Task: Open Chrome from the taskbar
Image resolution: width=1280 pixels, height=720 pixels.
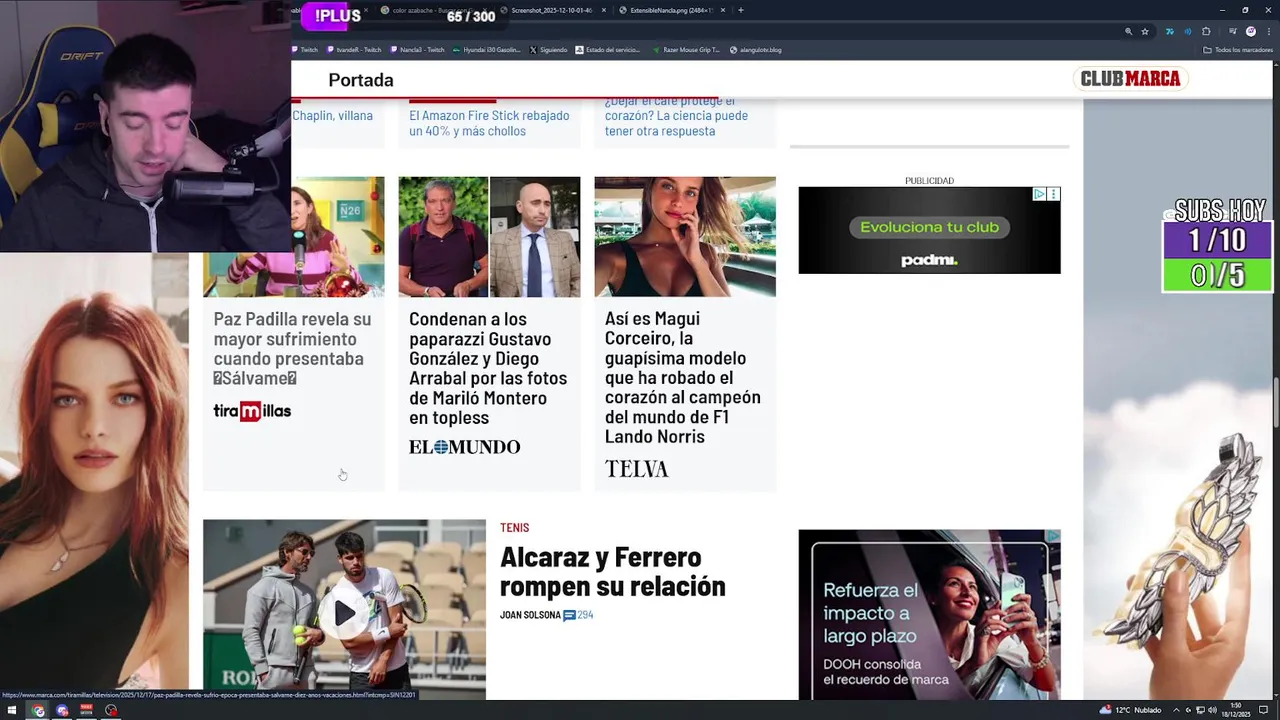Action: tap(38, 711)
